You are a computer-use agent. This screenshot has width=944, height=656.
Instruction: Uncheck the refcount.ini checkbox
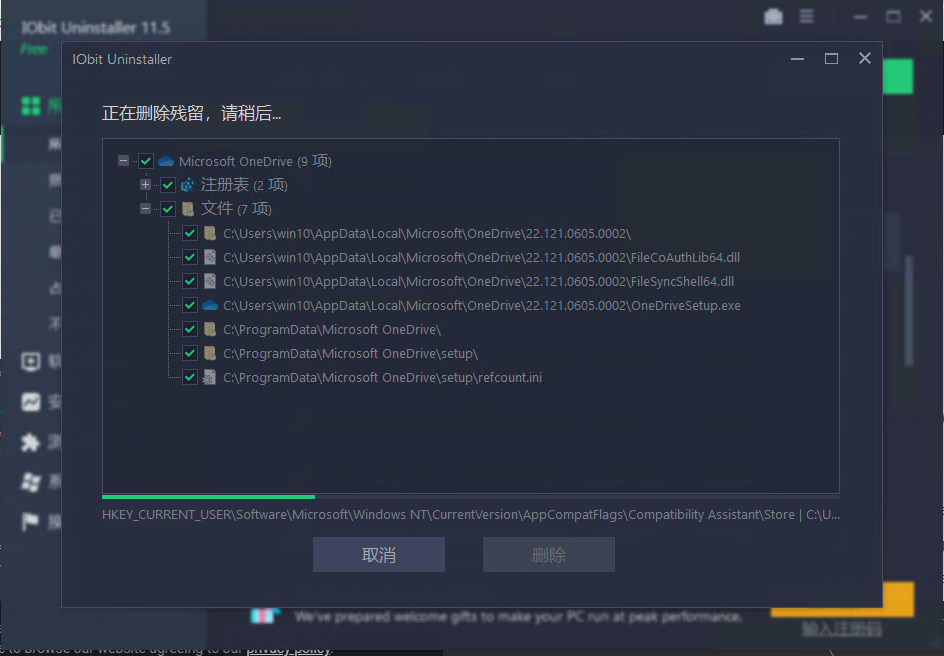coord(190,377)
